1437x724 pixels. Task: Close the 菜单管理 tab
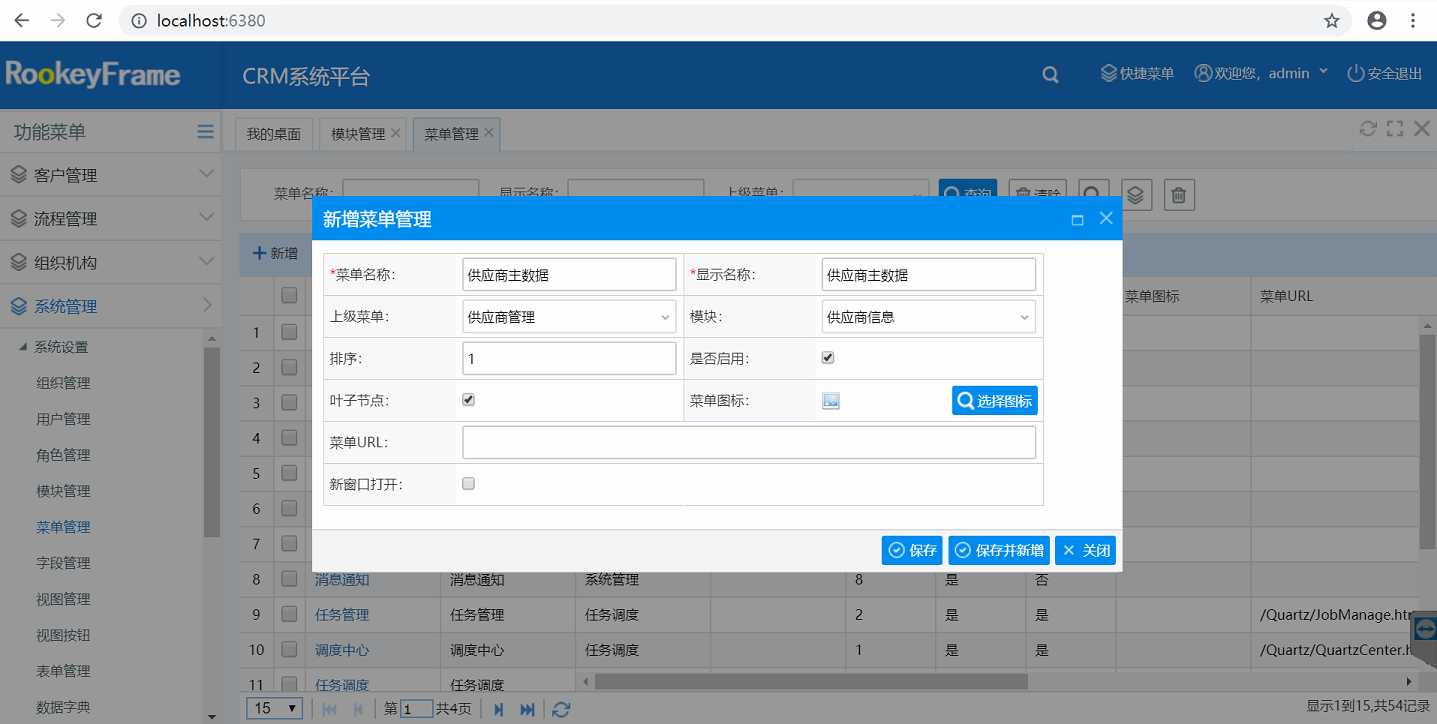pos(489,133)
